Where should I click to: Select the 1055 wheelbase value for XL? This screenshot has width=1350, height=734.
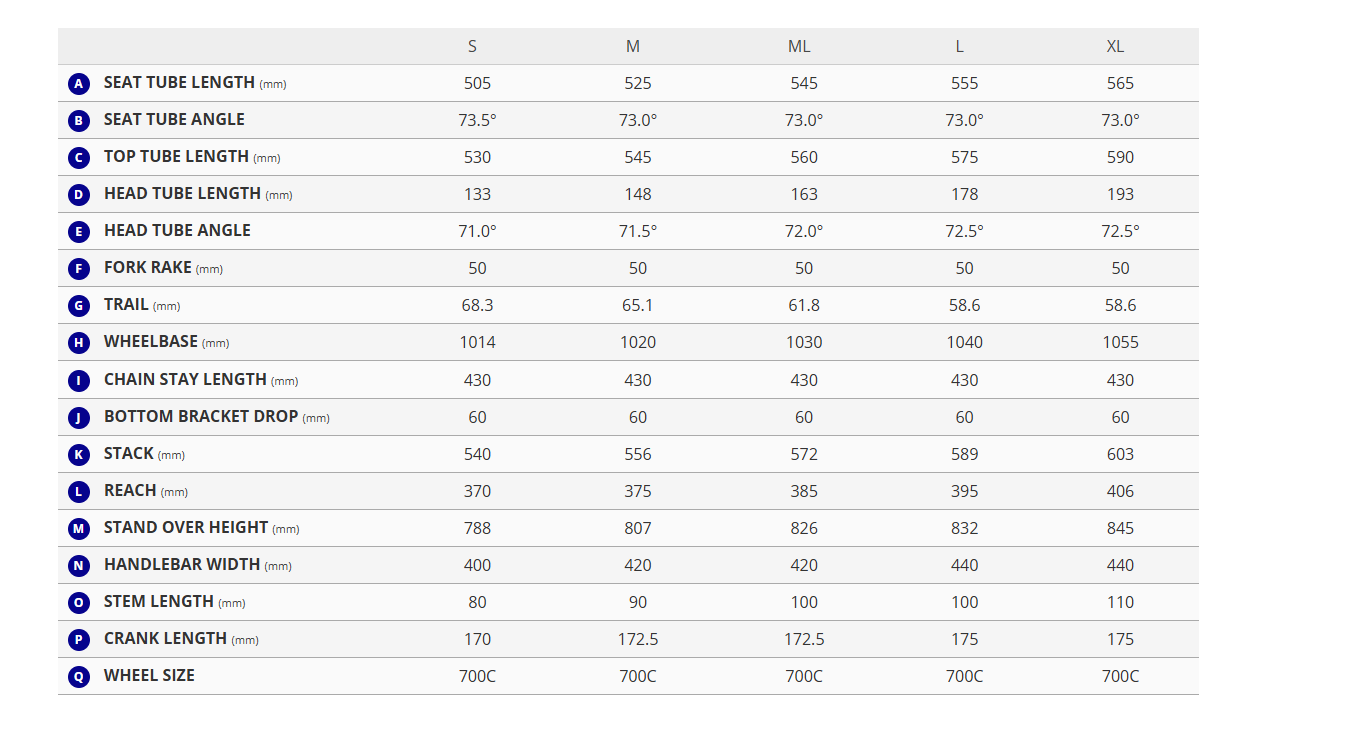point(1120,342)
